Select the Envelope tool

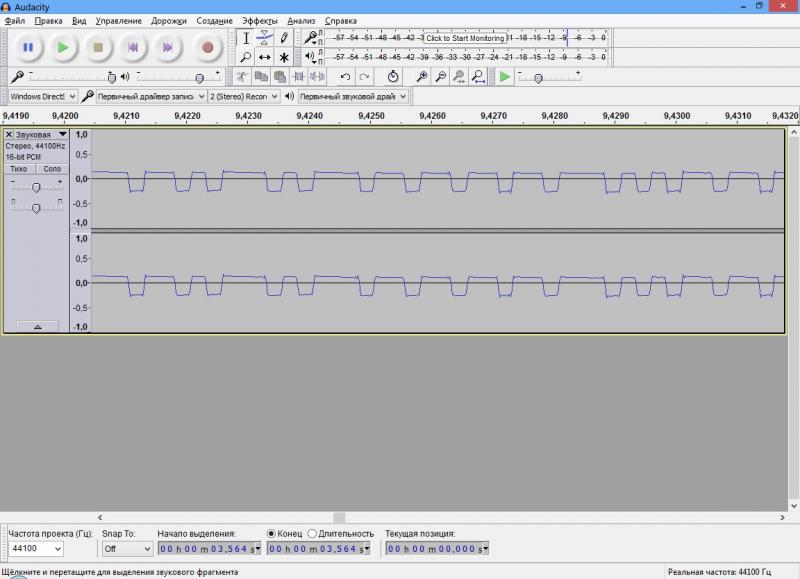(x=264, y=38)
